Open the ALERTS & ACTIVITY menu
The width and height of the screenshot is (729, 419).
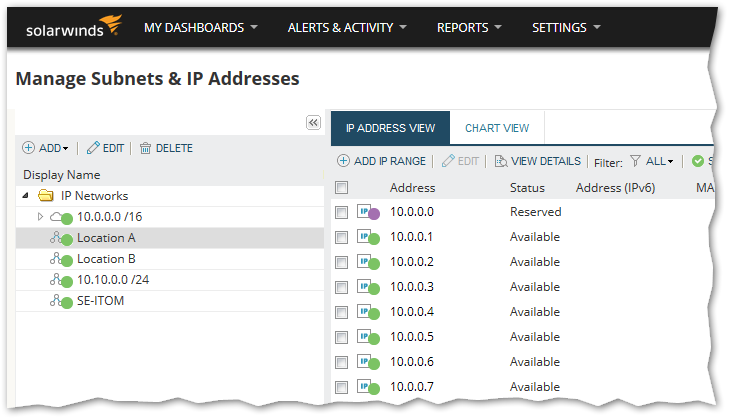tap(347, 28)
